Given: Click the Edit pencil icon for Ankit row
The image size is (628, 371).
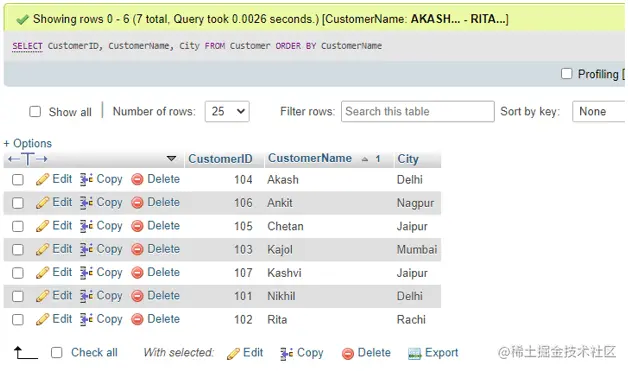Looking at the screenshot, I should [42, 203].
